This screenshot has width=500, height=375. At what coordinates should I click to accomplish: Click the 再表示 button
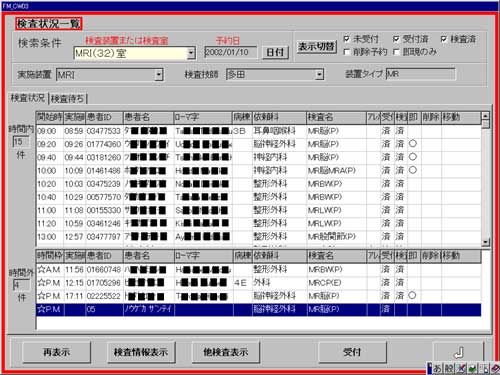click(57, 352)
